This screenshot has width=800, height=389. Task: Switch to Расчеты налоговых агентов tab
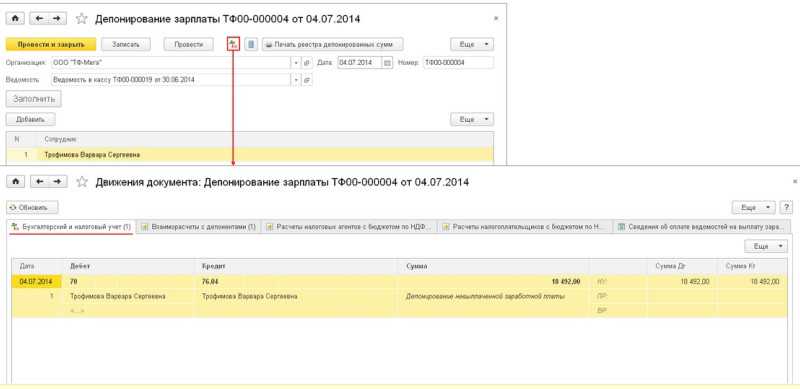click(x=349, y=227)
